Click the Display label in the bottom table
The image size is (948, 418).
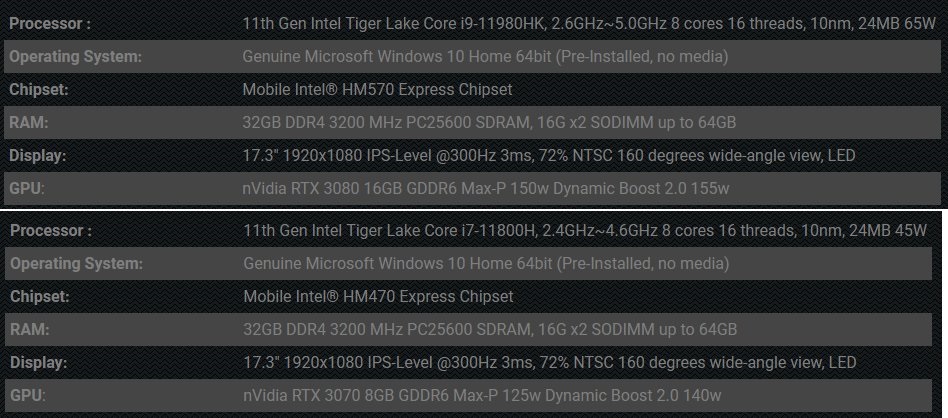point(37,362)
